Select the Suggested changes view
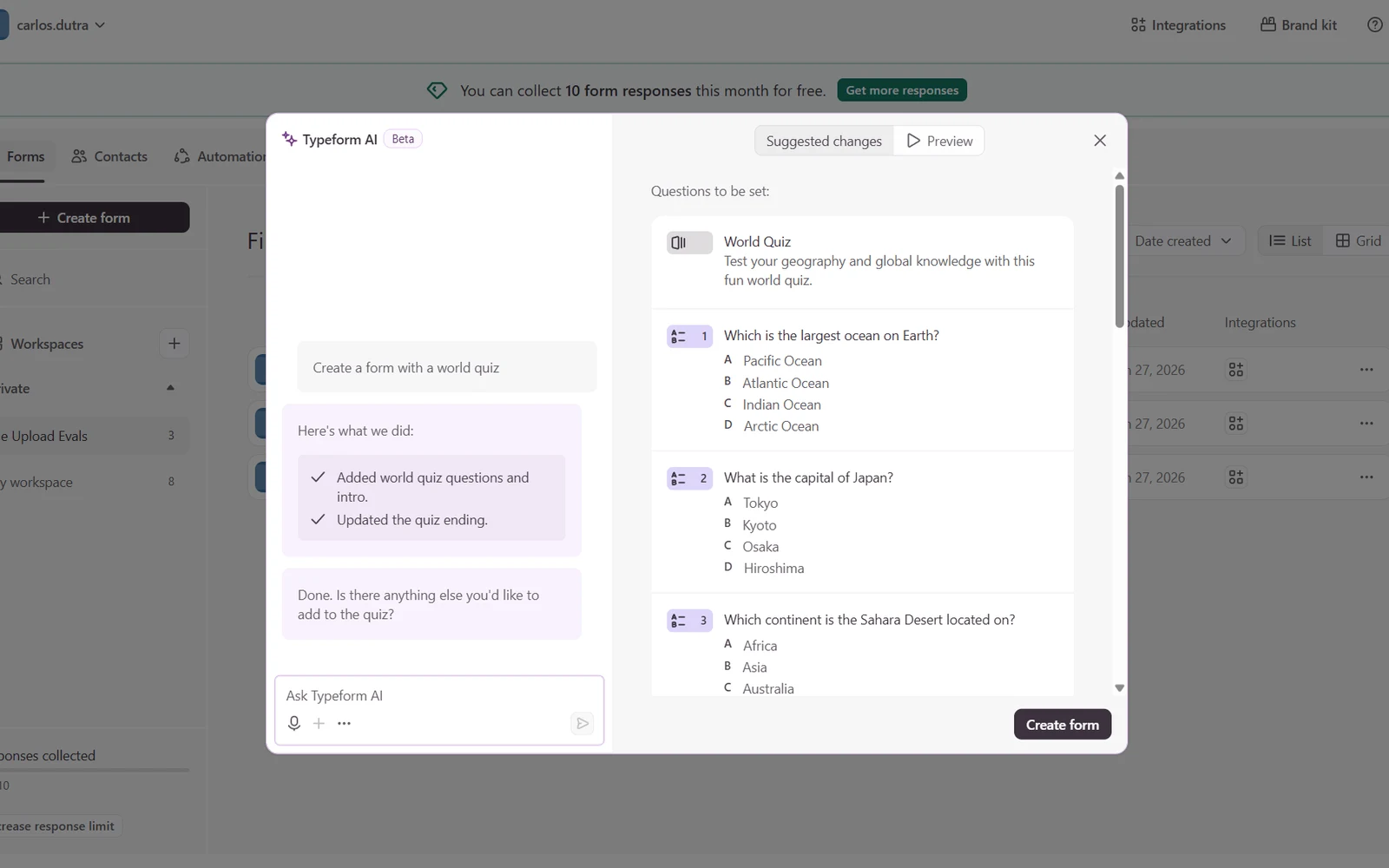This screenshot has height=868, width=1389. (824, 141)
